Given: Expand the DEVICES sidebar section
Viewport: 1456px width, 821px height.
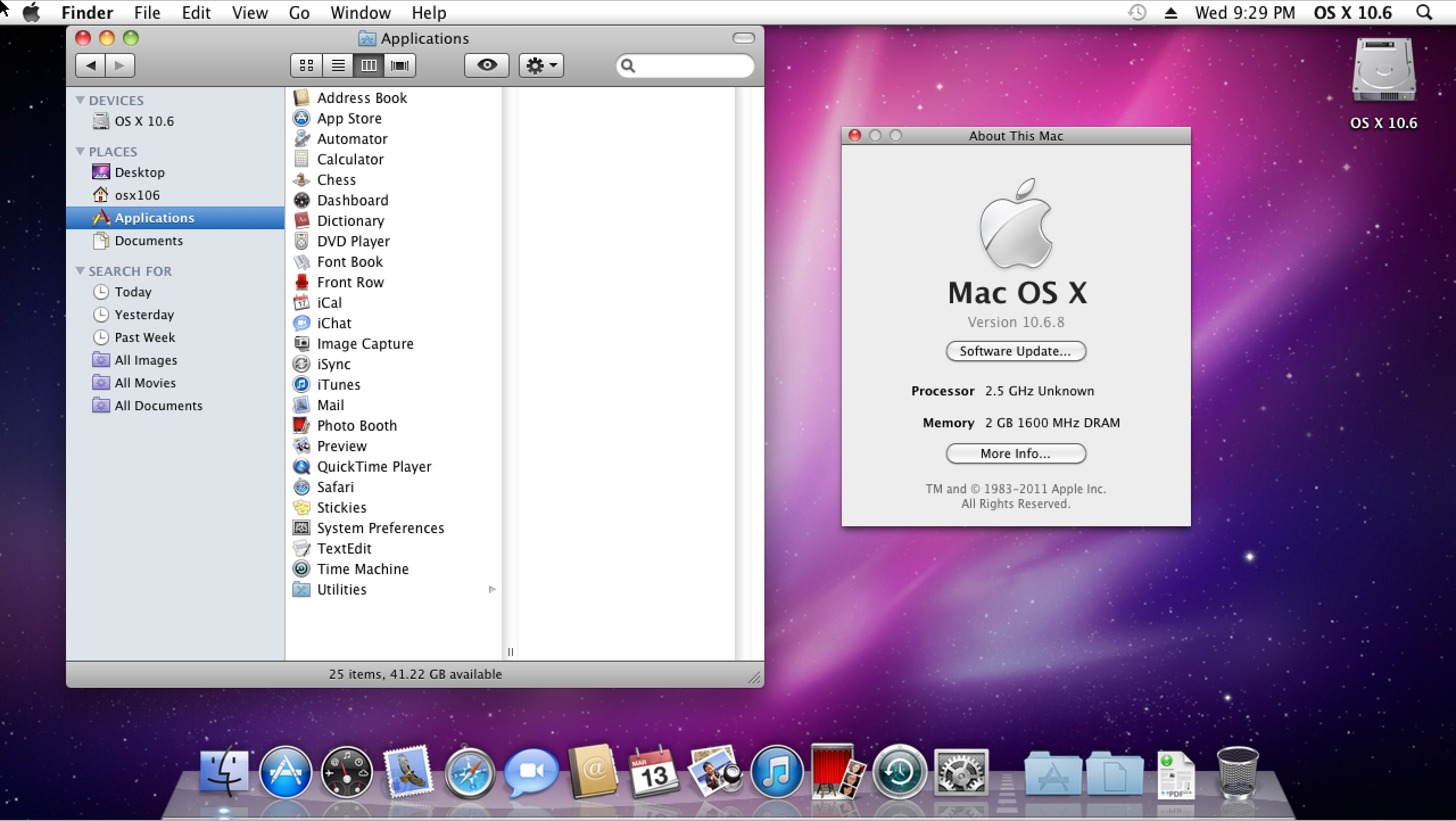Looking at the screenshot, I should pyautogui.click(x=81, y=100).
